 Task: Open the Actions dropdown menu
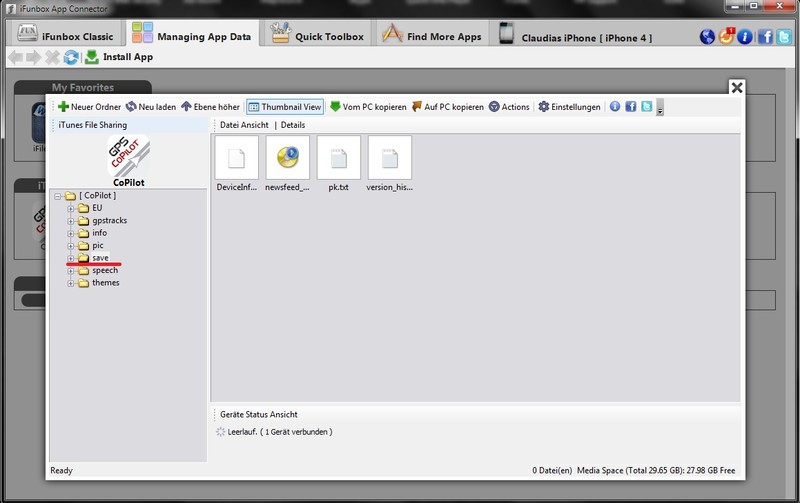click(x=508, y=107)
